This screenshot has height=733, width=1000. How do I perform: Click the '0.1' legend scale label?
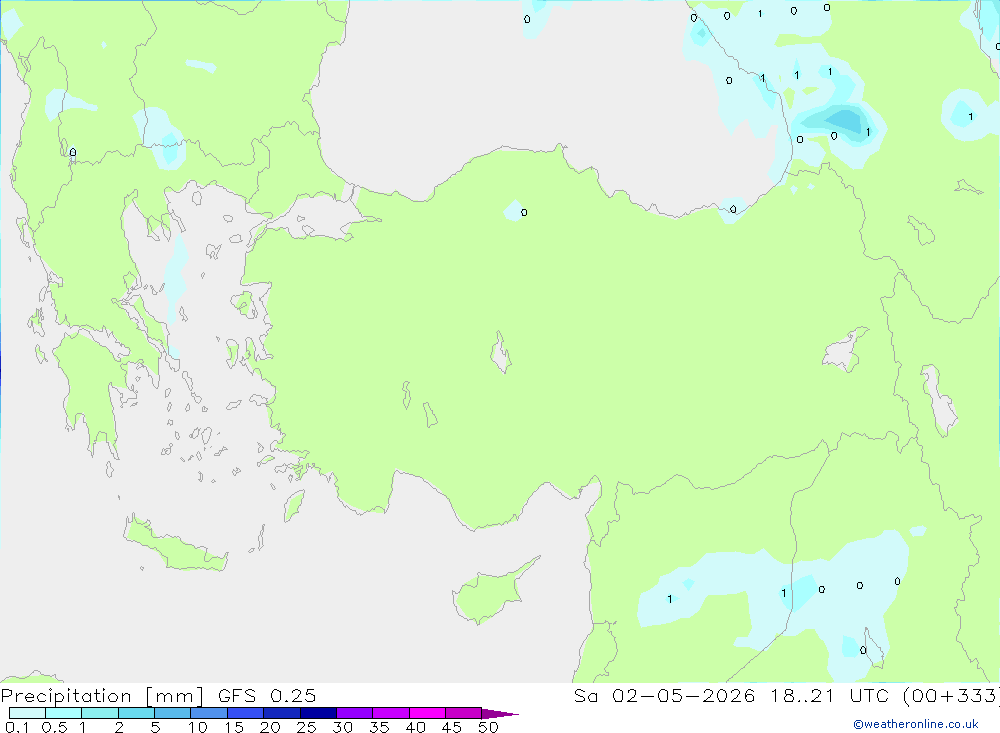[x=17, y=727]
